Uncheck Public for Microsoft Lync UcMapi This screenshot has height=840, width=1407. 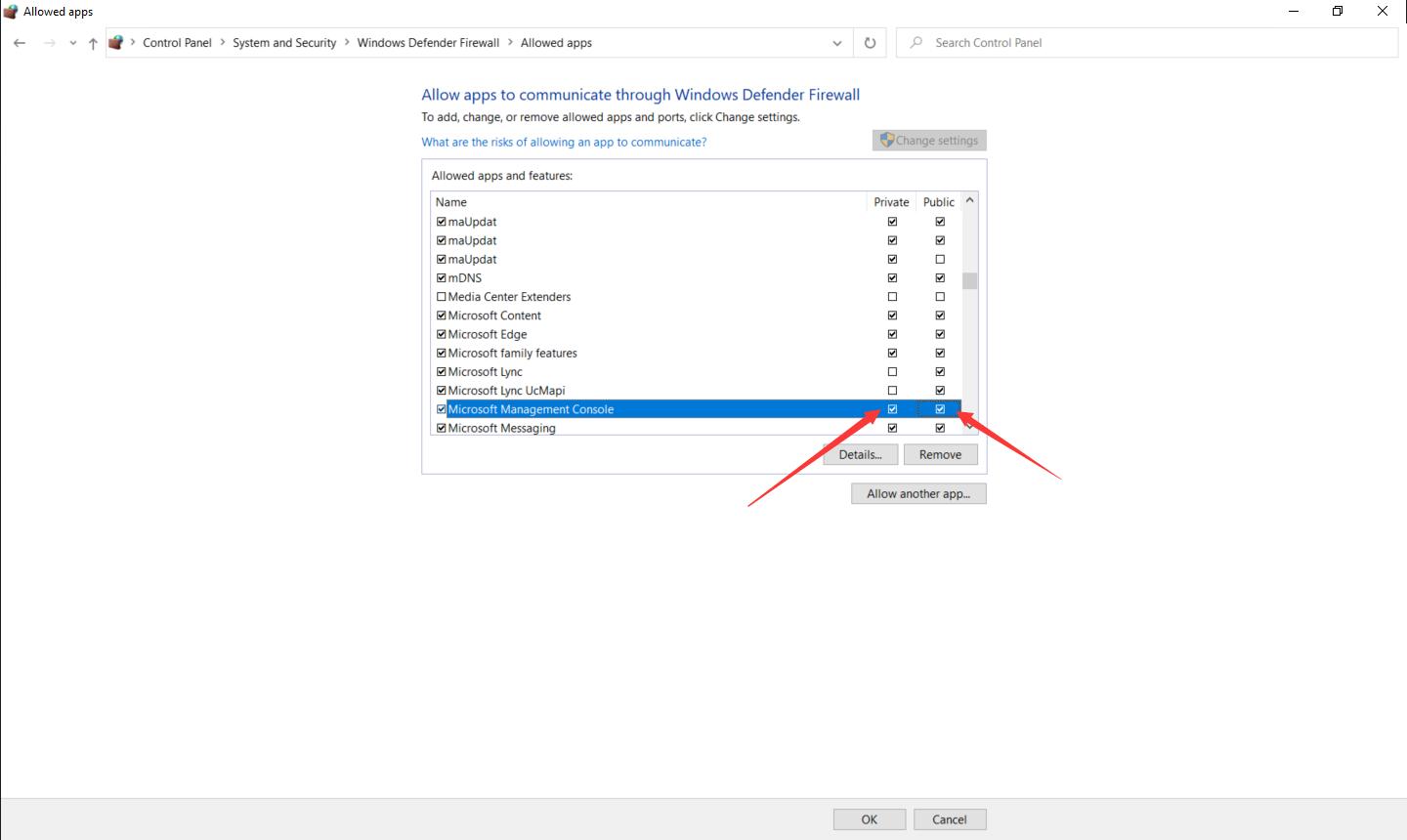click(x=940, y=390)
